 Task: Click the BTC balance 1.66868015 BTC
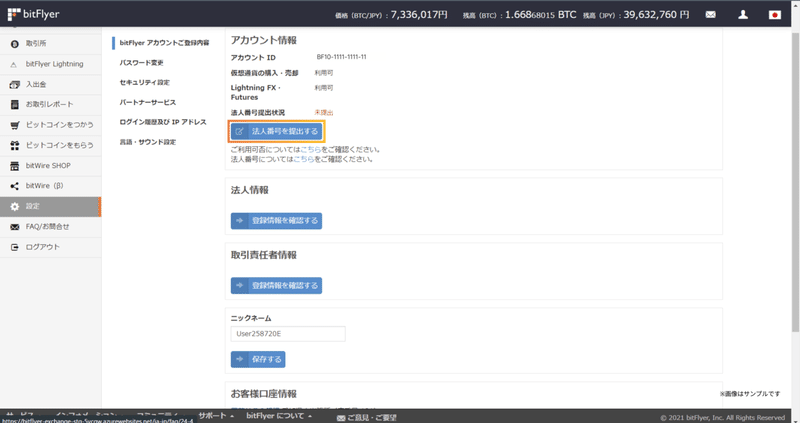[541, 15]
